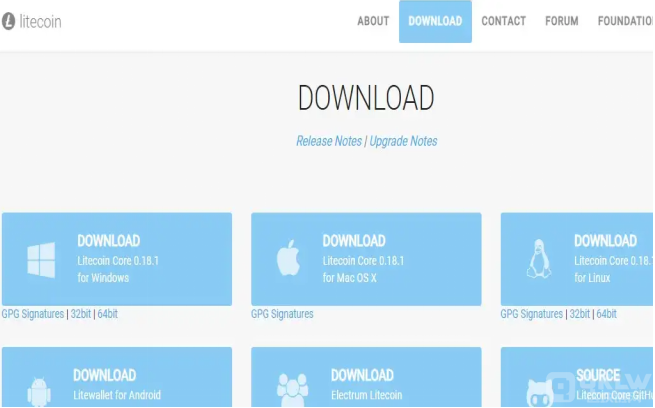The width and height of the screenshot is (655, 408).
Task: Open the Release Notes link
Action: [x=329, y=141]
